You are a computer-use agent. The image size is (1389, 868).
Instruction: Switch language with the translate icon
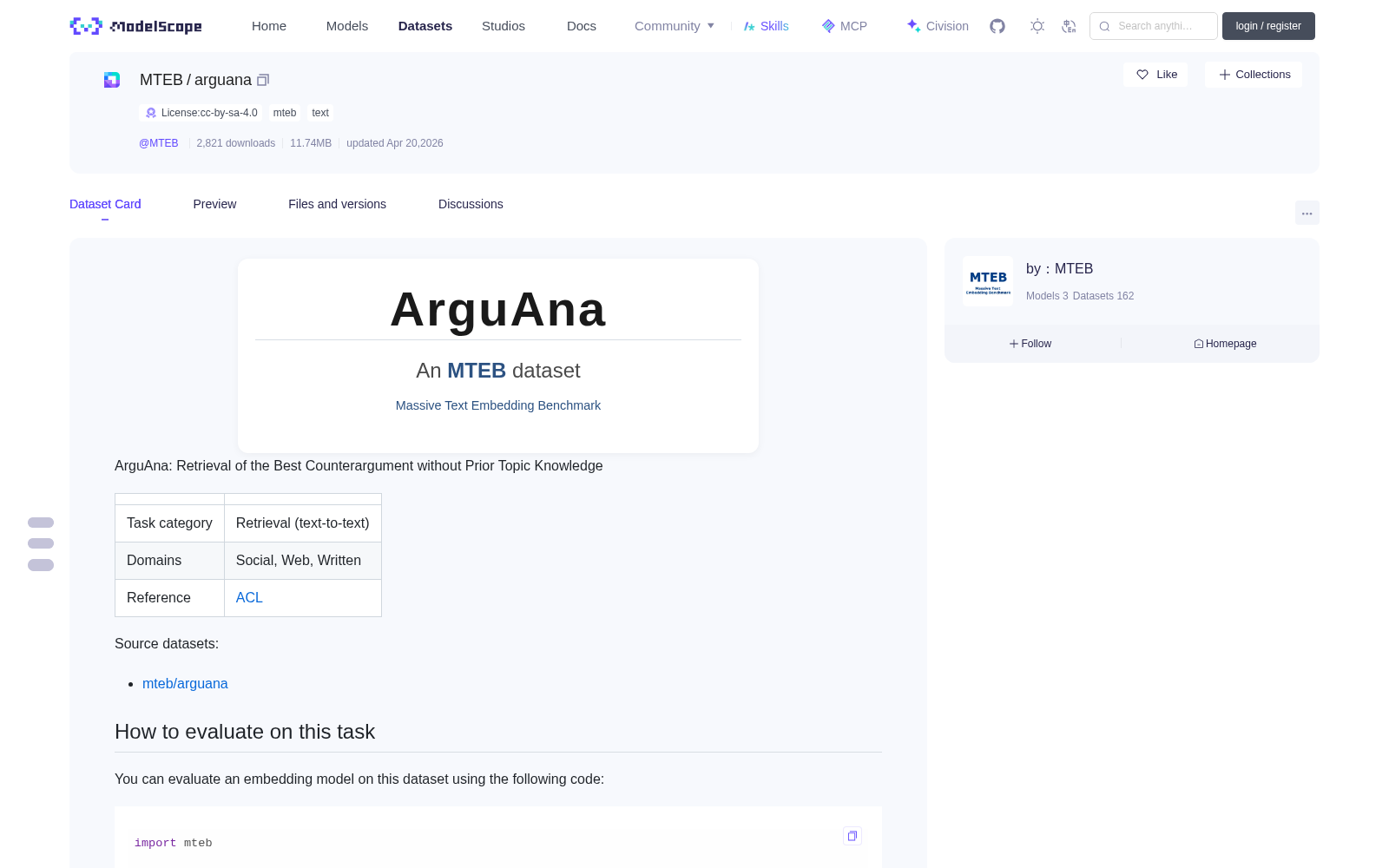coord(1070,26)
